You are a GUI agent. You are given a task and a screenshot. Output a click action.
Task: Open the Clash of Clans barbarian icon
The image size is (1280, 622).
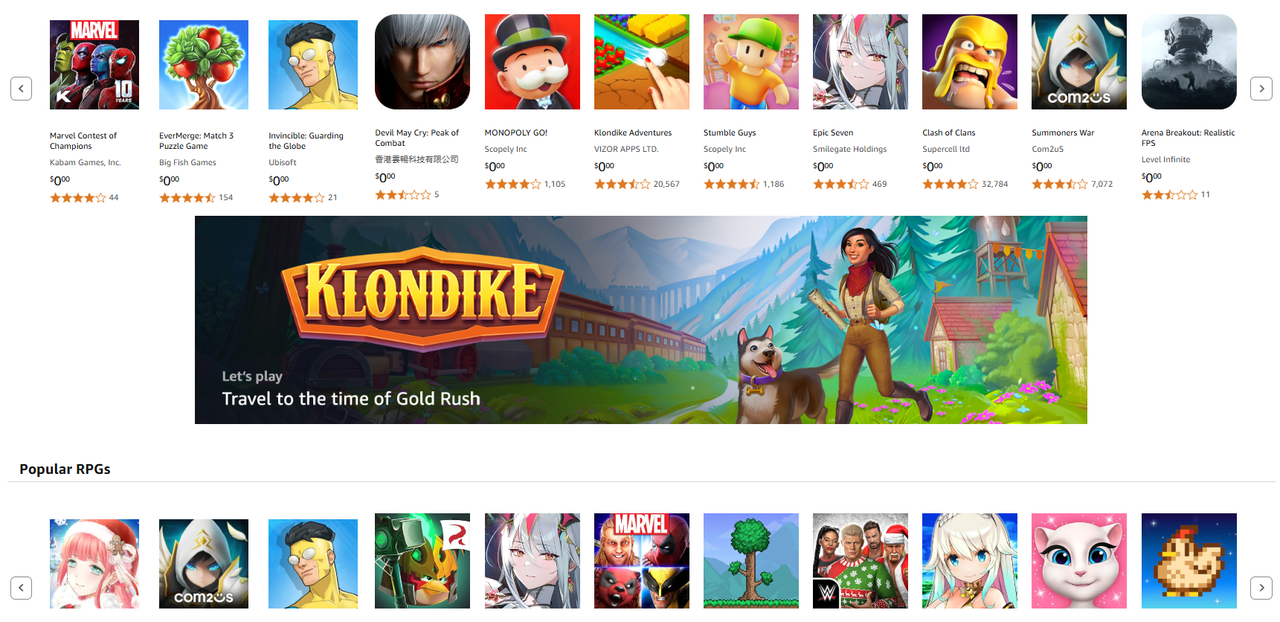point(970,62)
